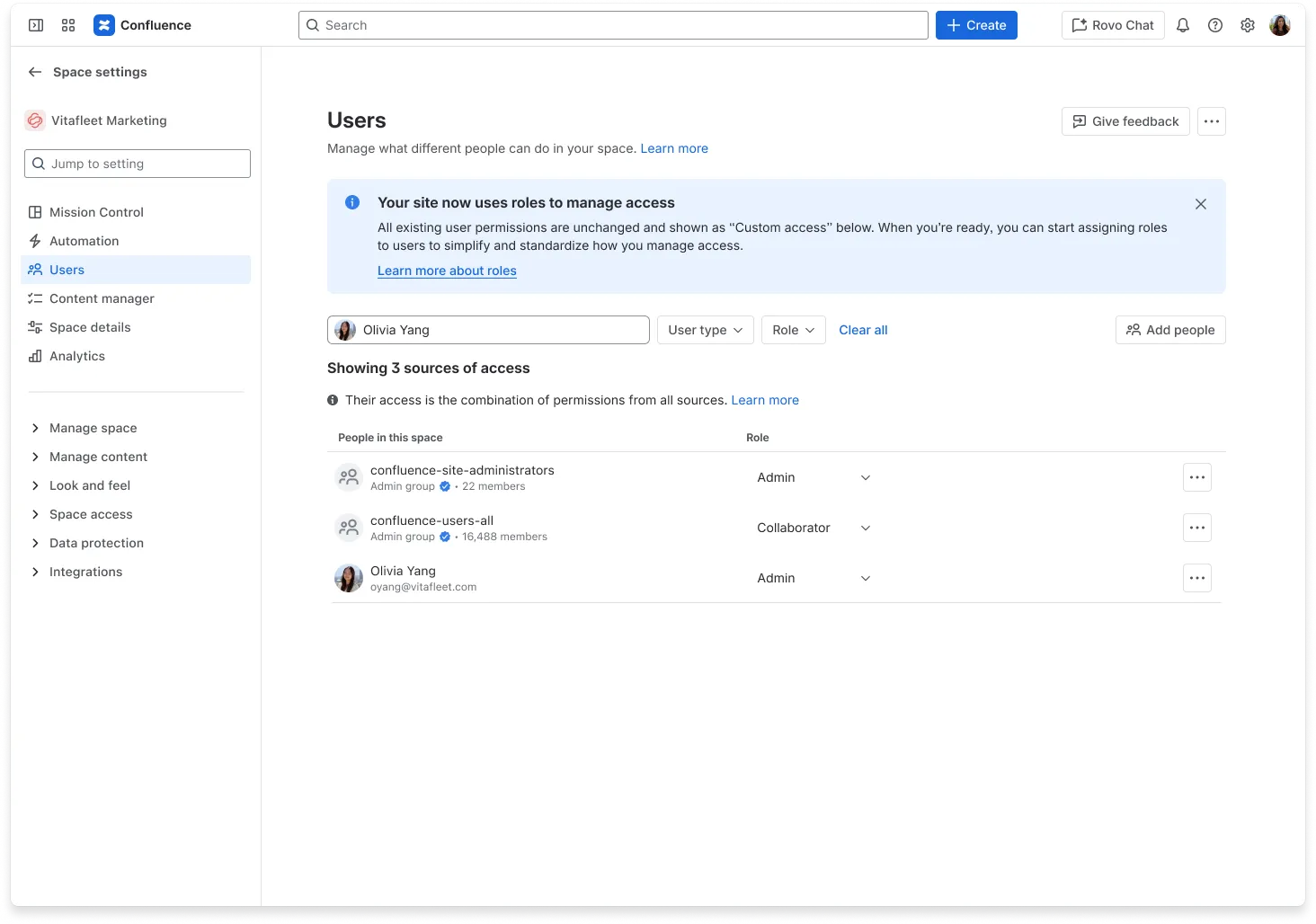
Task: Open Rovo Chat
Action: coord(1113,25)
